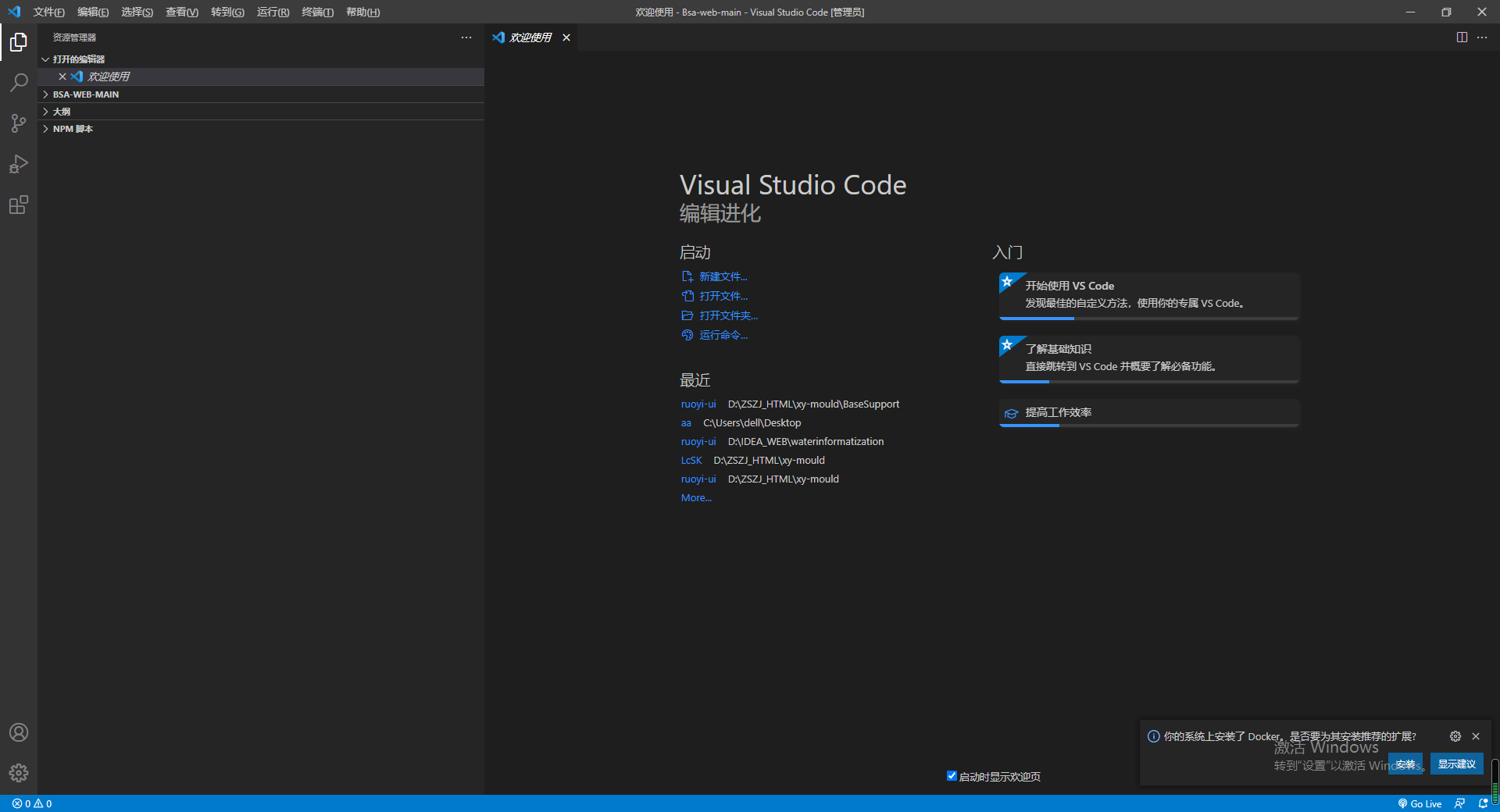The height and width of the screenshot is (812, 1500).
Task: Close the 欢迎使用 editor tab
Action: [566, 37]
